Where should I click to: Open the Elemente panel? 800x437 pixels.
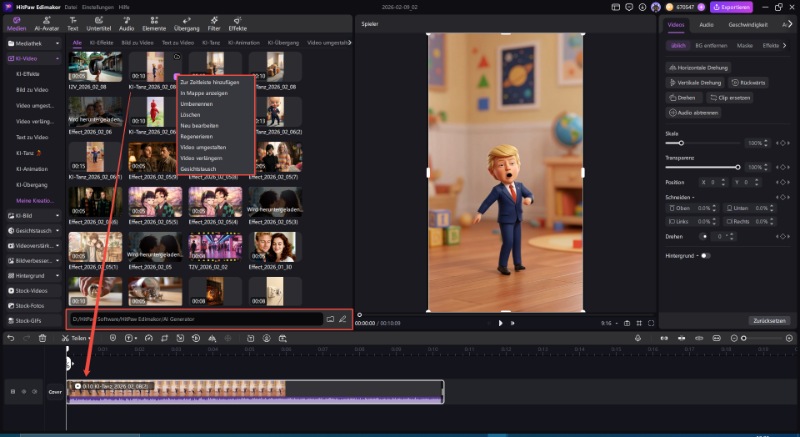(x=154, y=23)
